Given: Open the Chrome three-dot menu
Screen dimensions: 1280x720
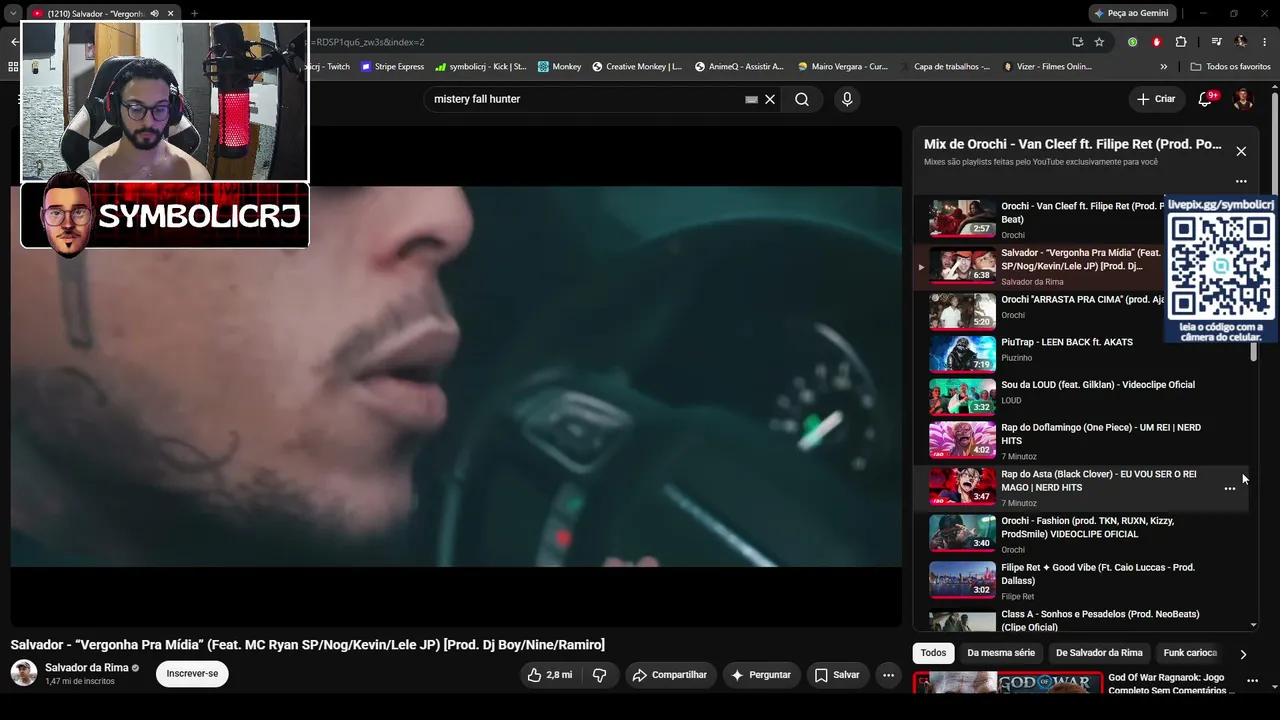Looking at the screenshot, I should (x=1265, y=42).
